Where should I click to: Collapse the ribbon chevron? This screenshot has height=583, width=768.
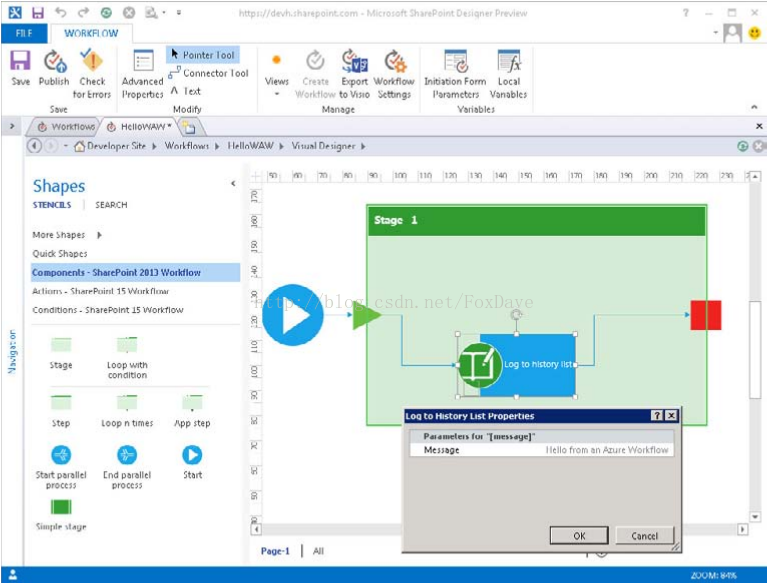coord(754,106)
